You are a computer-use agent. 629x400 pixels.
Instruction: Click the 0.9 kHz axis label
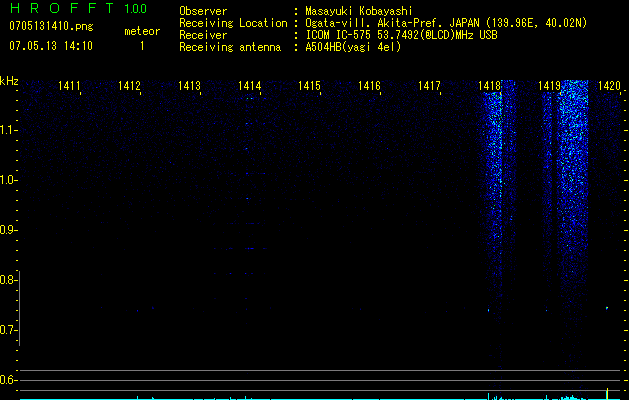click(8, 230)
